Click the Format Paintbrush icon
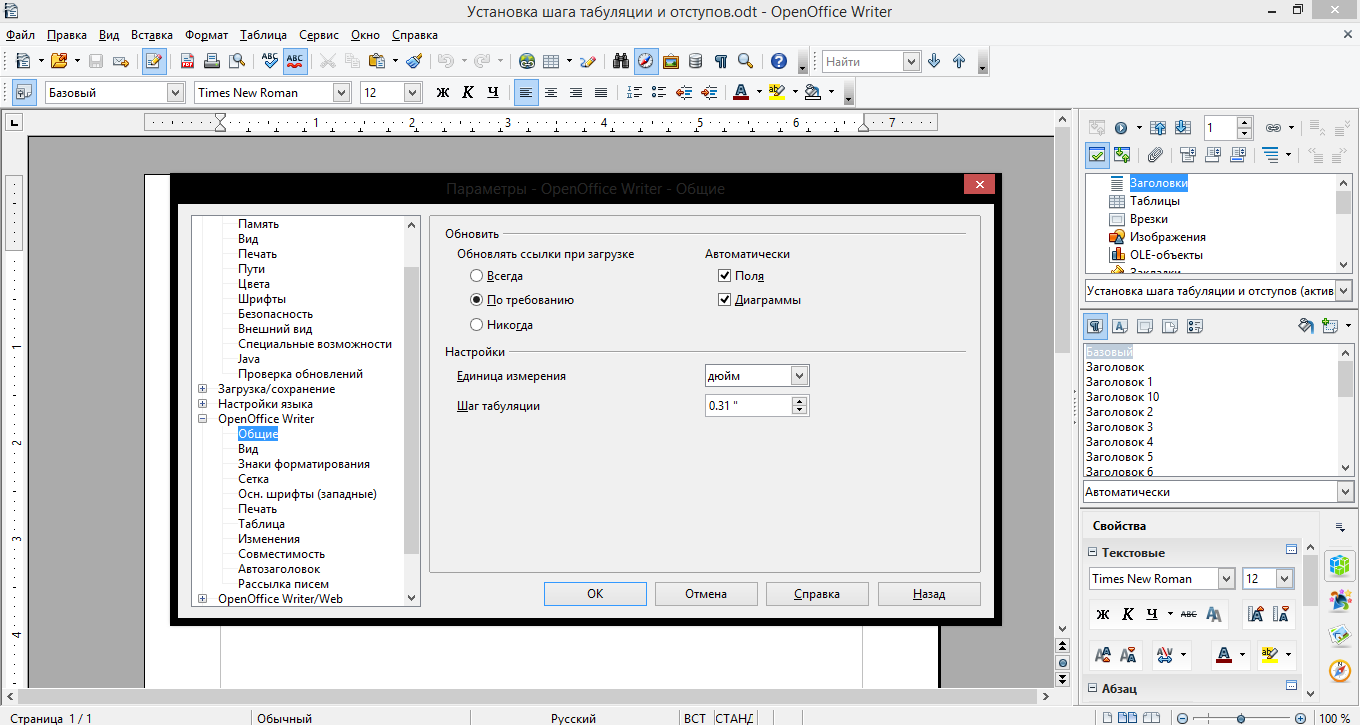 (x=415, y=61)
